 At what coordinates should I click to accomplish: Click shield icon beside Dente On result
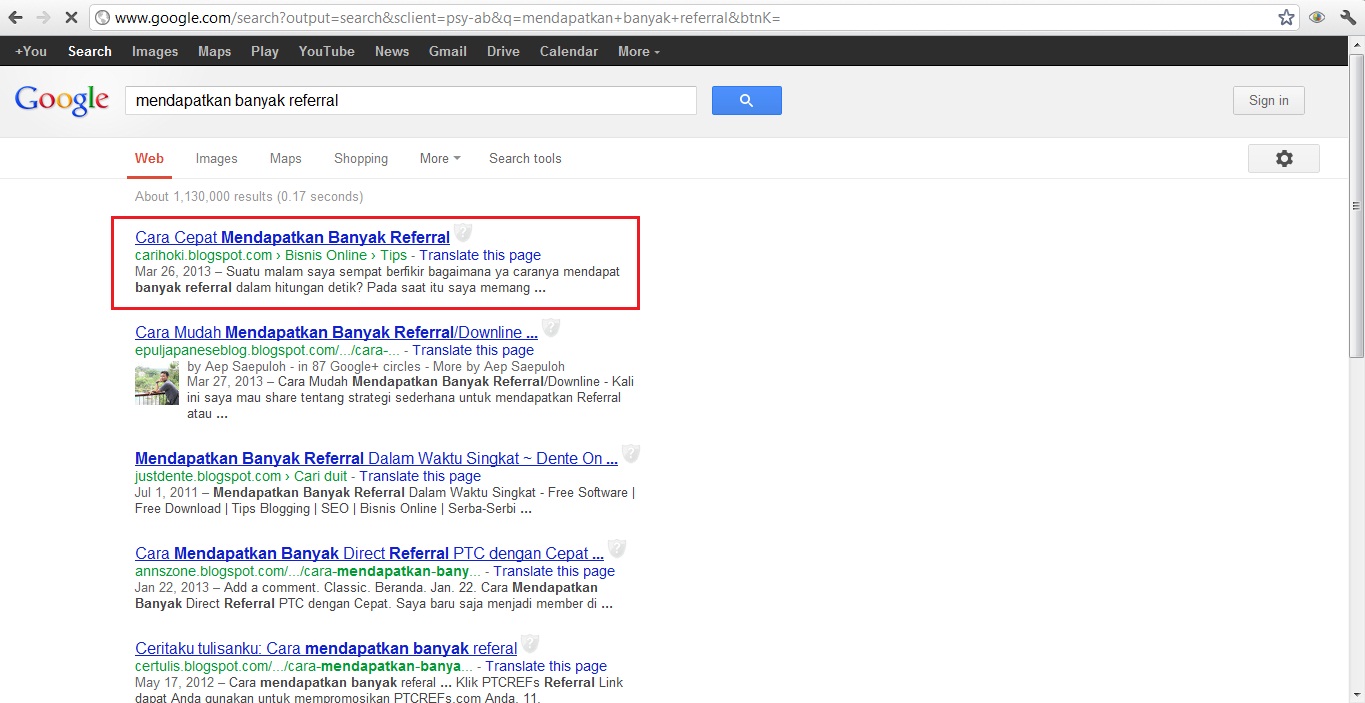pos(630,454)
